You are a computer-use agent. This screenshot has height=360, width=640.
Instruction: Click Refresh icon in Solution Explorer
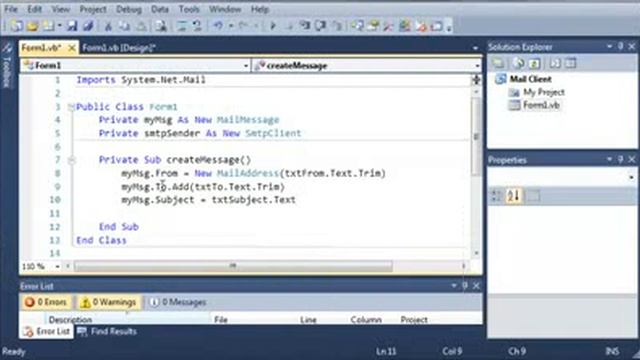534,63
